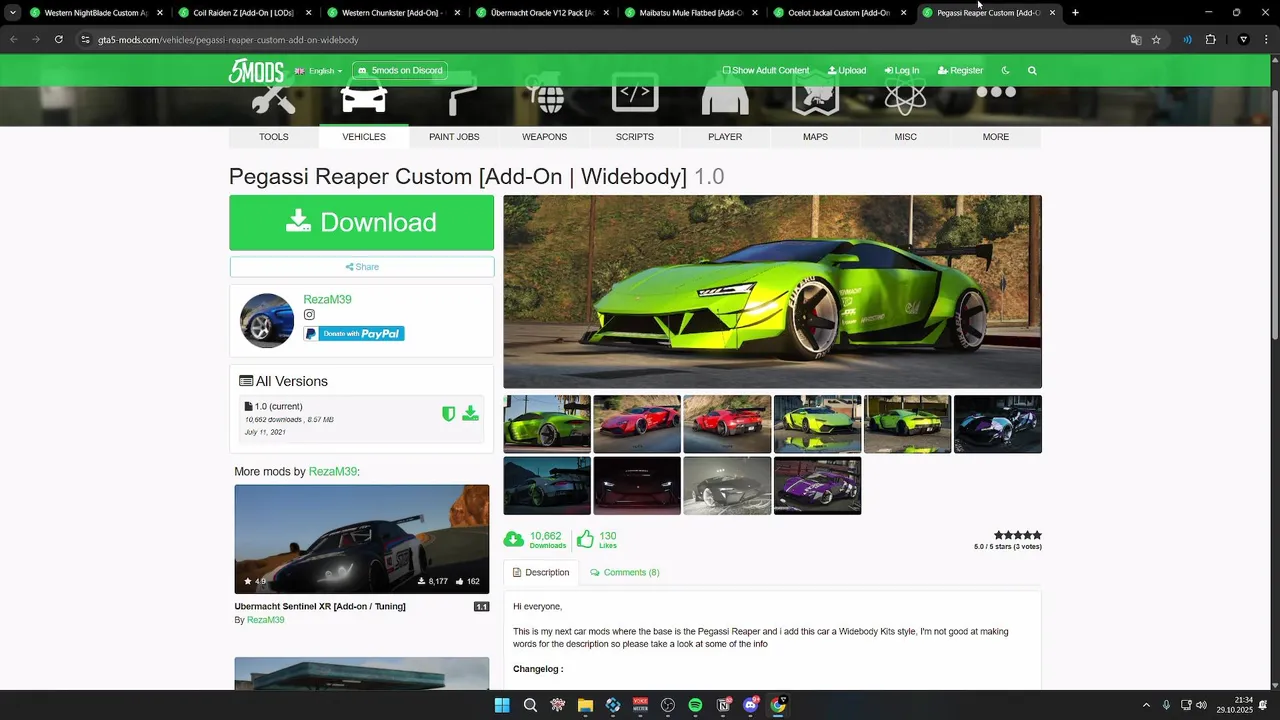Open Spotify from the taskbar
Viewport: 1280px width, 720px height.
click(x=695, y=705)
